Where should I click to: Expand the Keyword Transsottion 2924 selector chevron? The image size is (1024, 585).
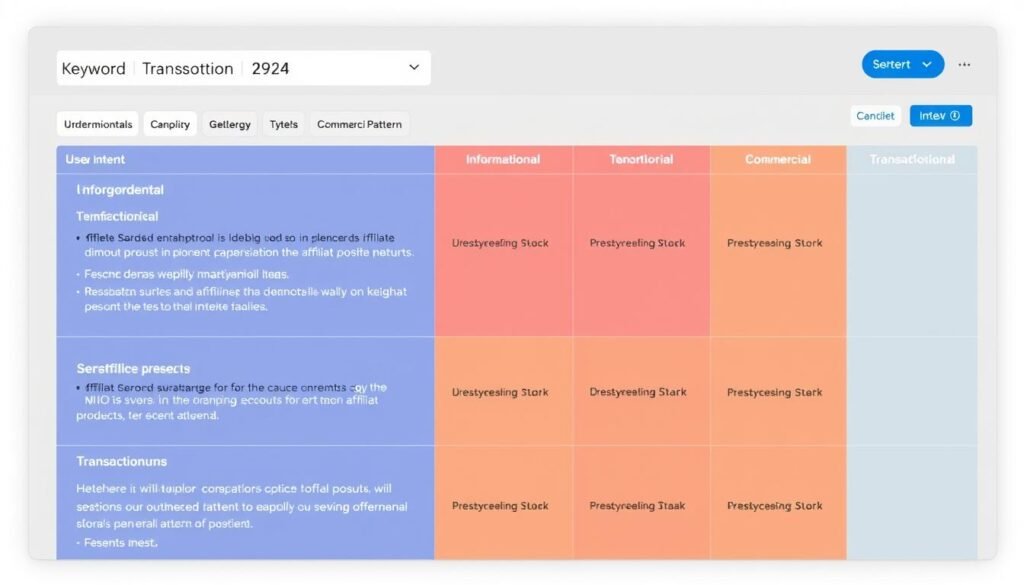413,66
